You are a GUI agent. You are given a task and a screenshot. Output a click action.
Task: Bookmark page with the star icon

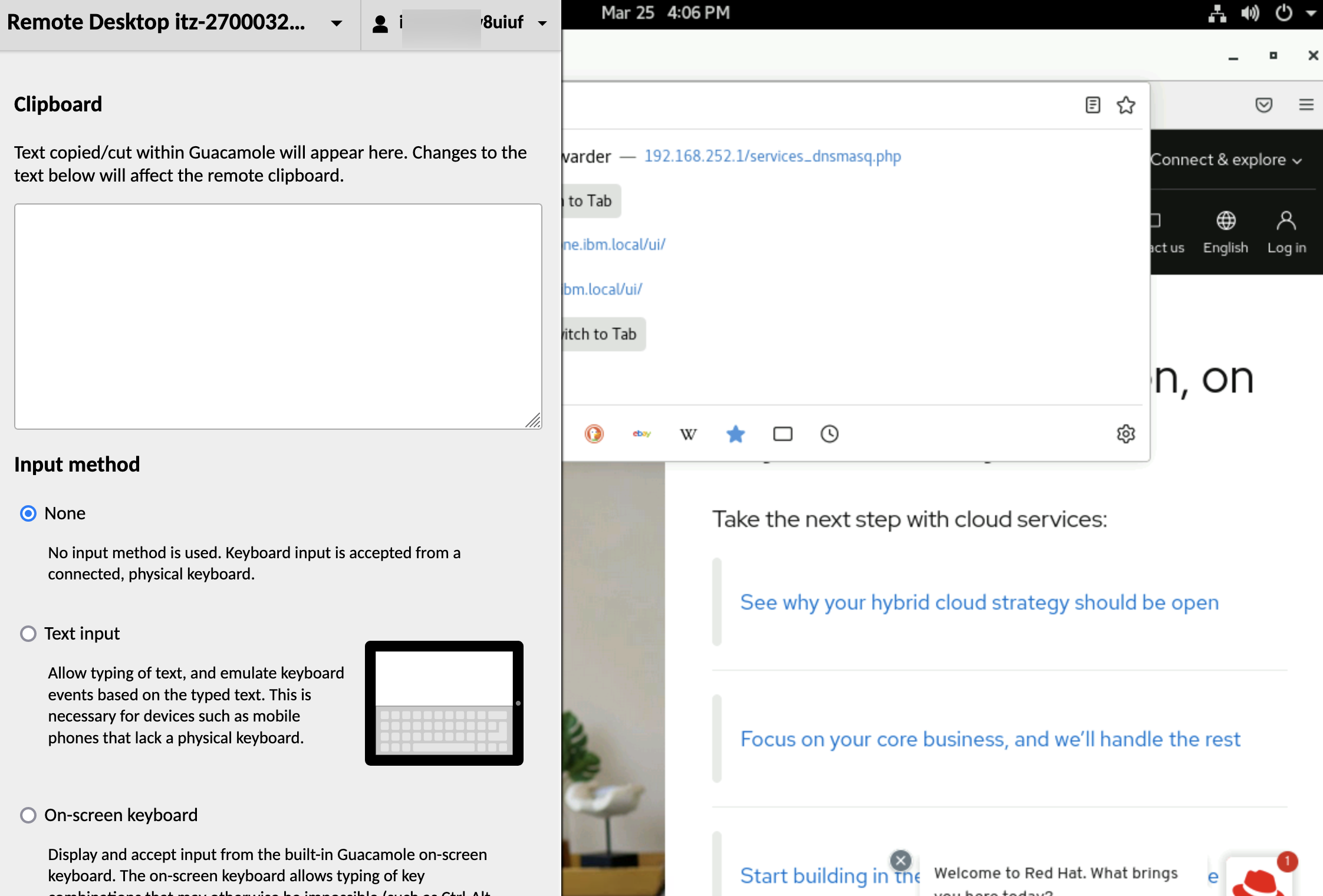tap(1125, 105)
